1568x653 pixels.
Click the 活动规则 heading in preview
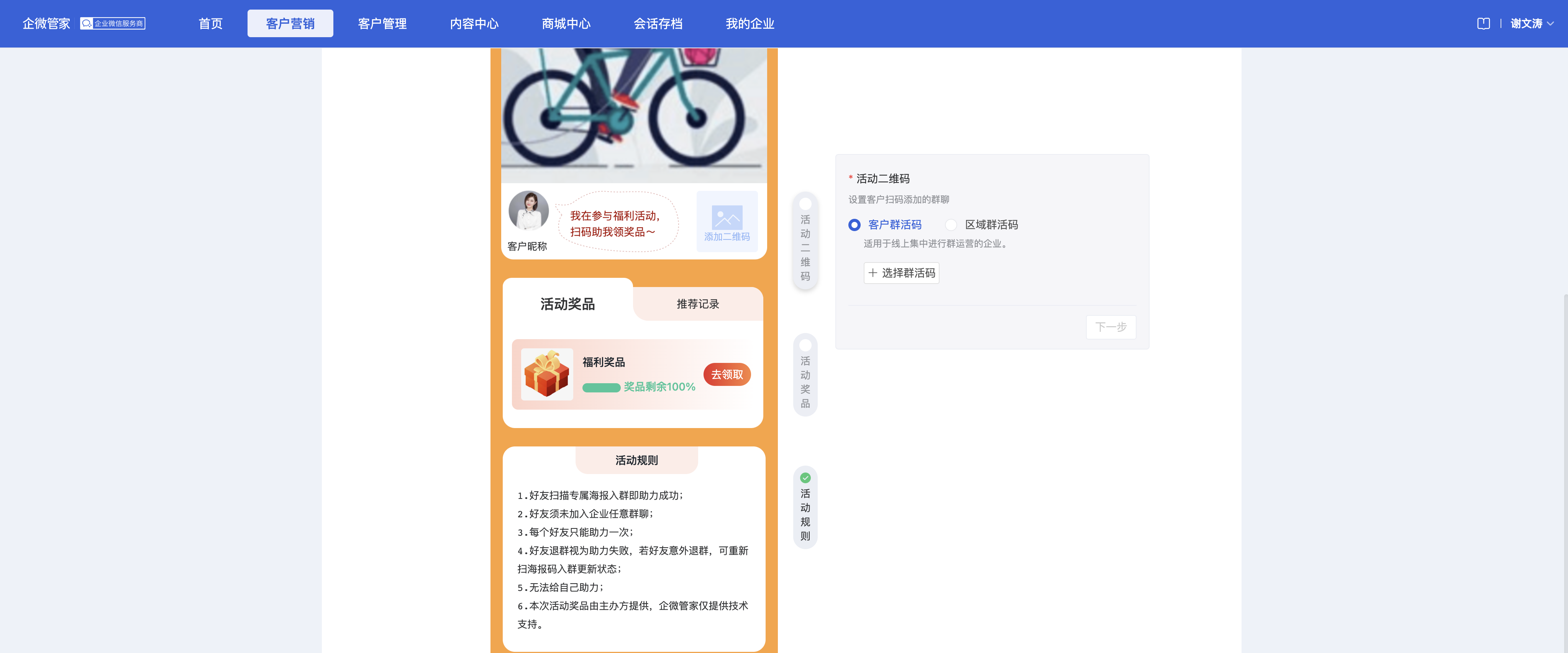pyautogui.click(x=637, y=461)
